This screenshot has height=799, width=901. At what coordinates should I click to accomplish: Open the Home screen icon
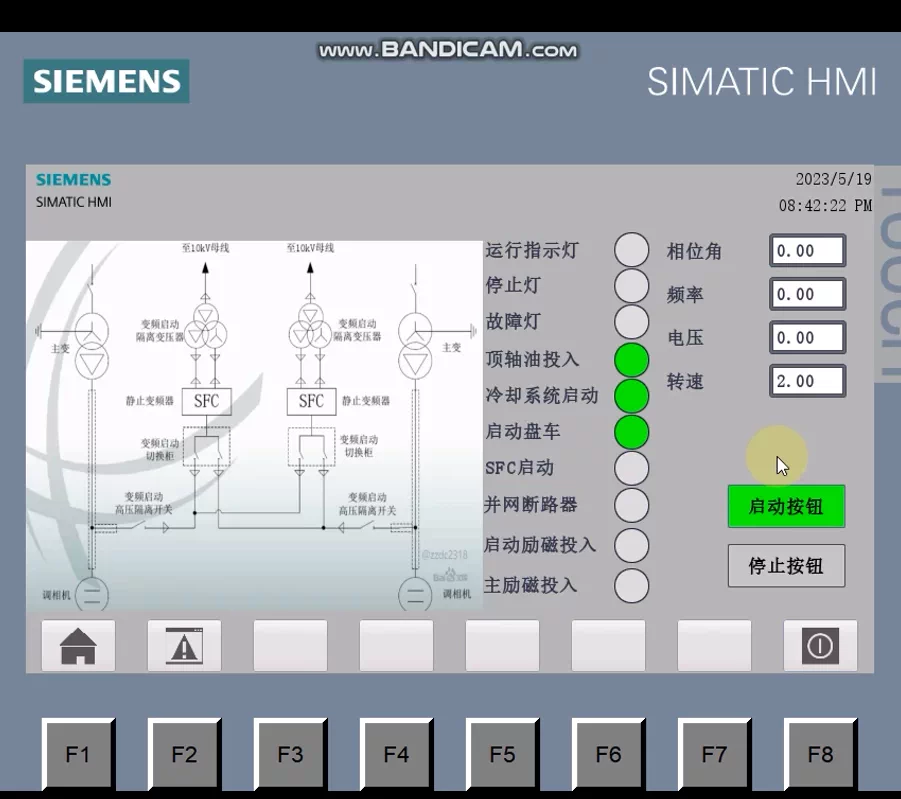pyautogui.click(x=78, y=646)
